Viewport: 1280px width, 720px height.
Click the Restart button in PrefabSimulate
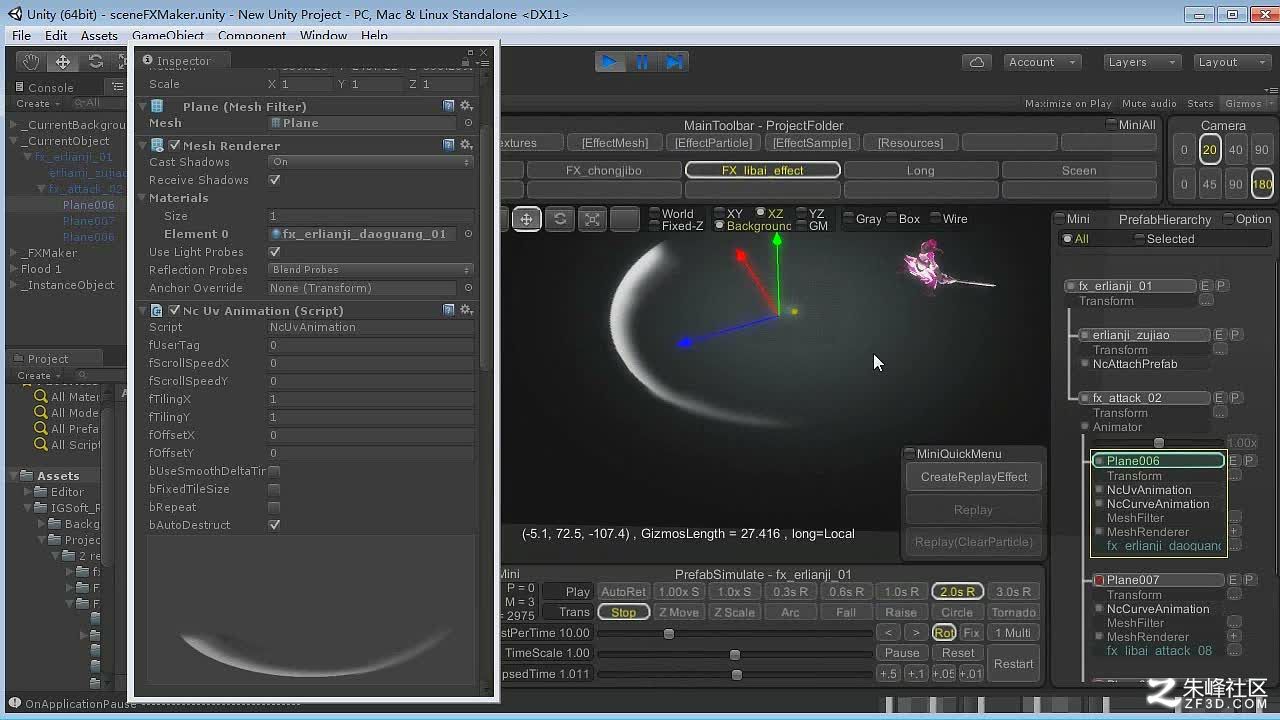1013,664
